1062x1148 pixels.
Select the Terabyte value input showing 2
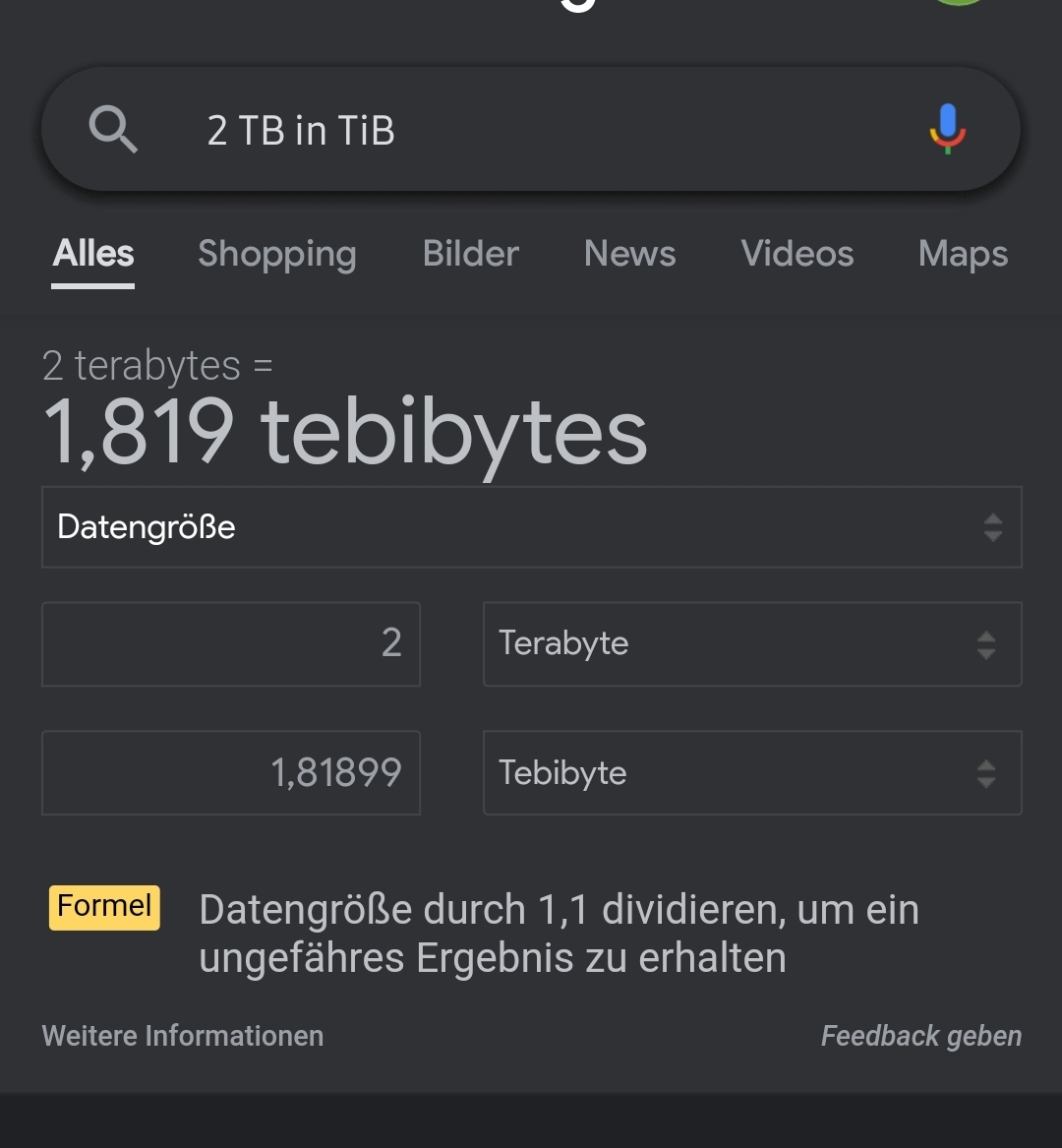click(x=231, y=644)
